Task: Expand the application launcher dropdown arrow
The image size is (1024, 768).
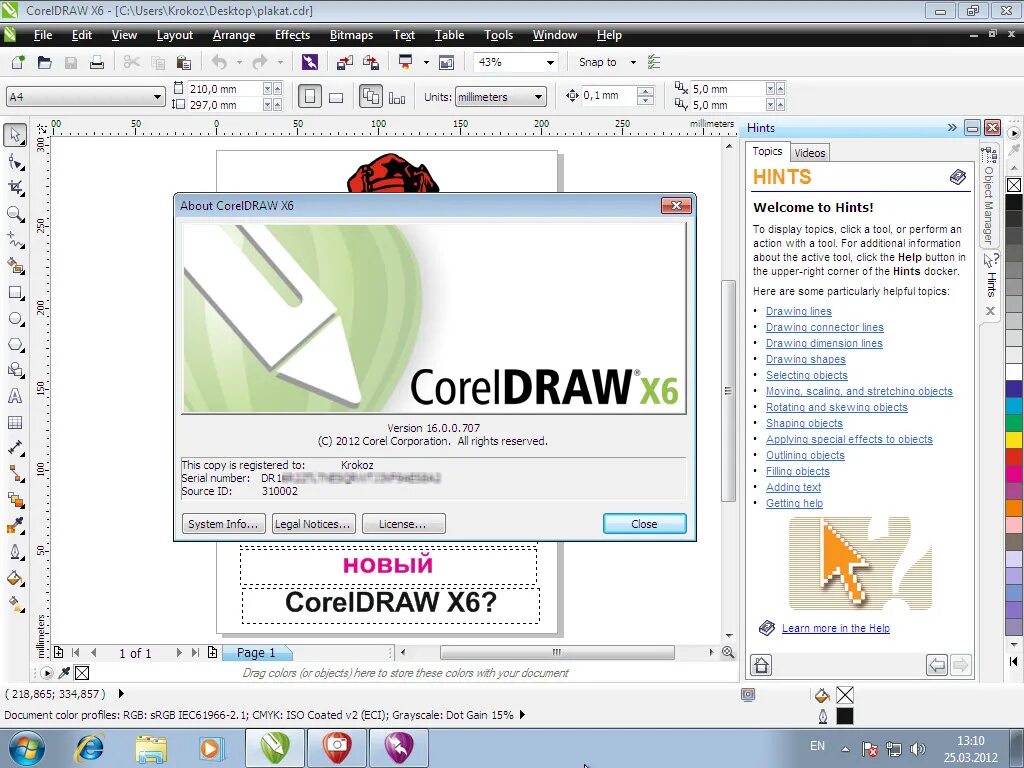Action: 426,62
